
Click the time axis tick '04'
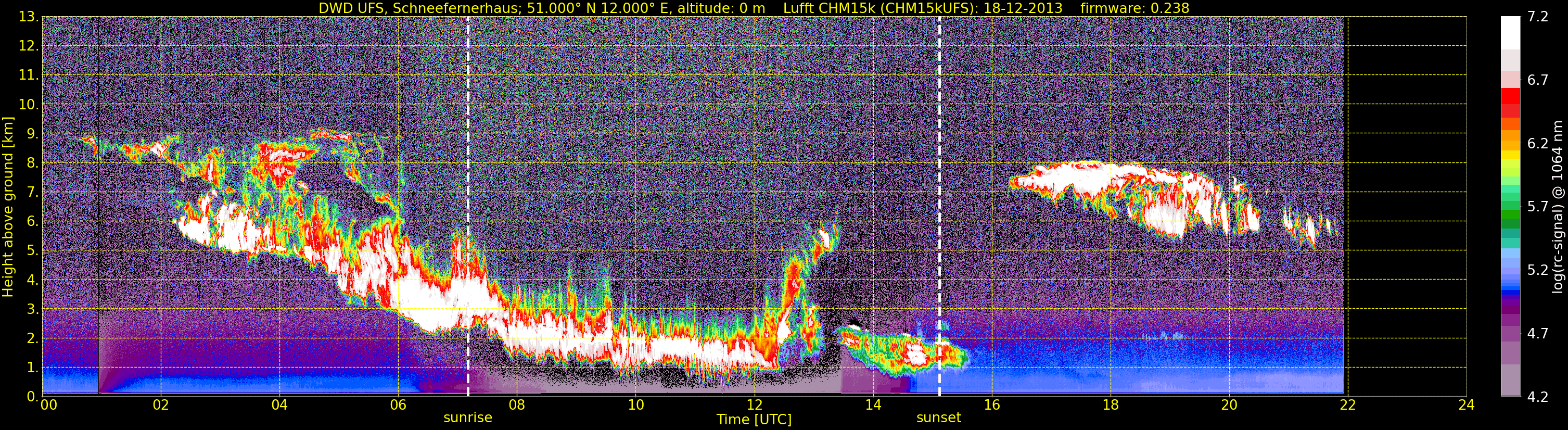(279, 405)
